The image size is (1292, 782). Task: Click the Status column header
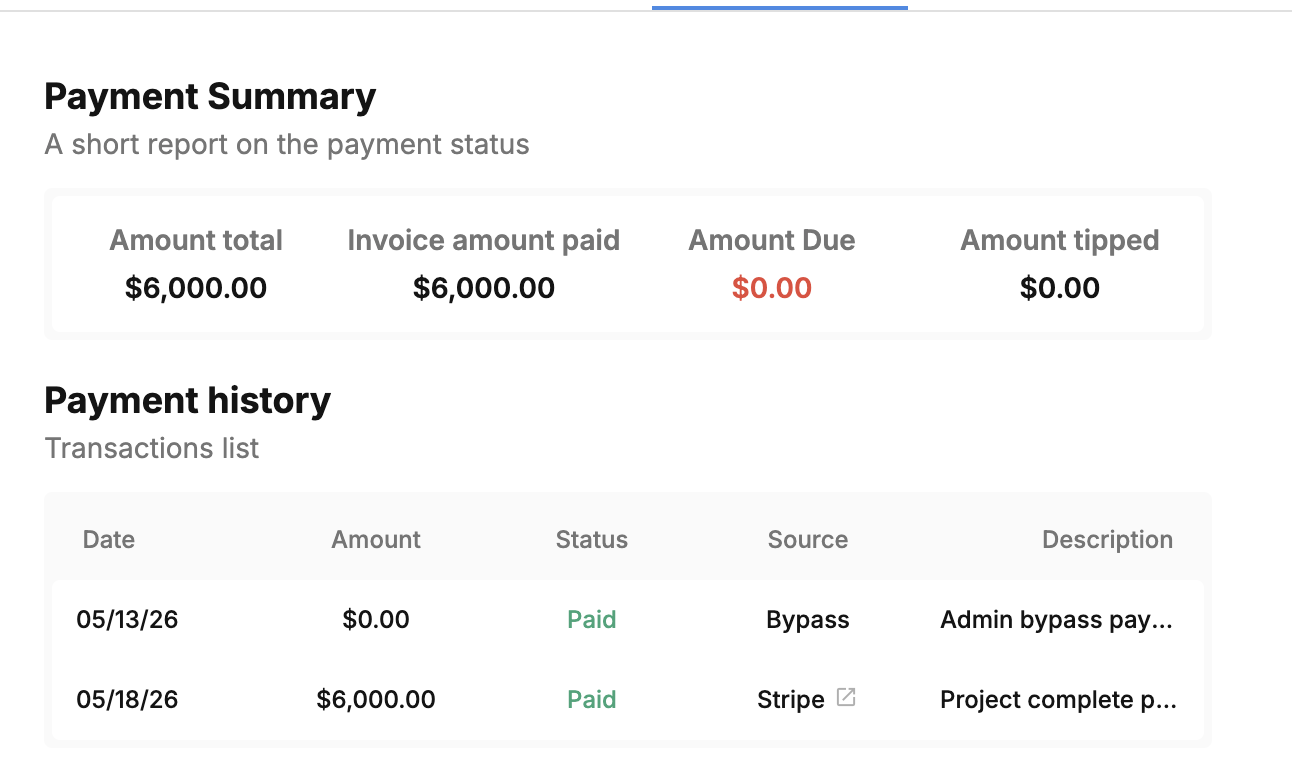[x=592, y=540]
